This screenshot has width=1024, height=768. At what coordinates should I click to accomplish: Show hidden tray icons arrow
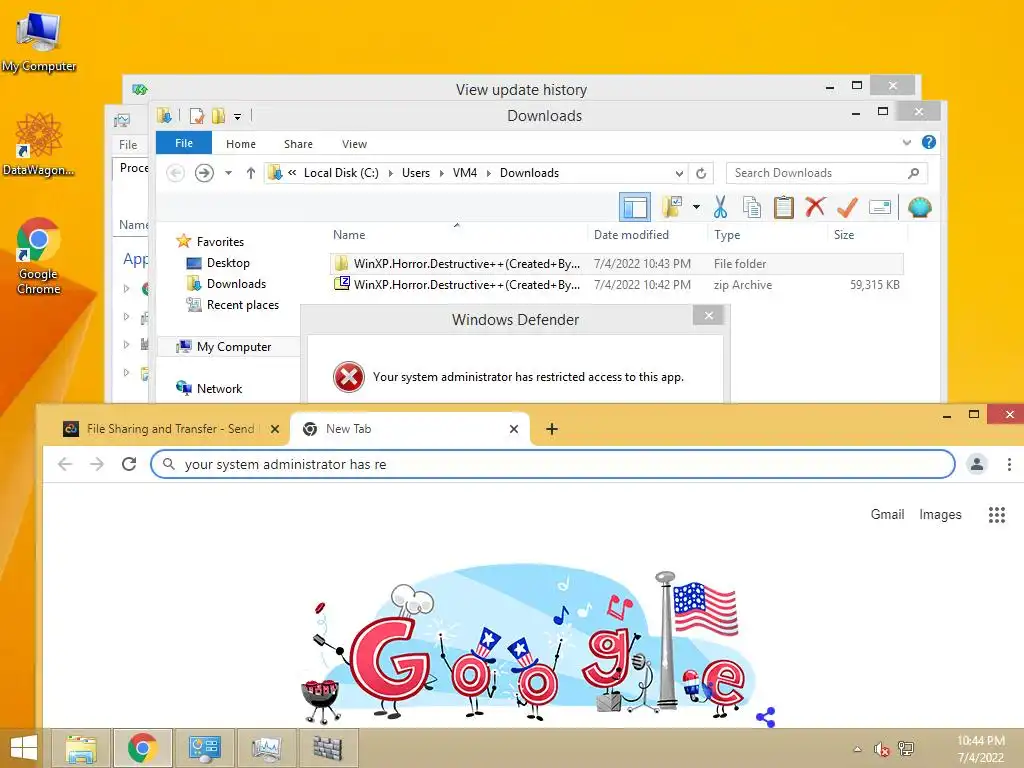click(x=857, y=749)
